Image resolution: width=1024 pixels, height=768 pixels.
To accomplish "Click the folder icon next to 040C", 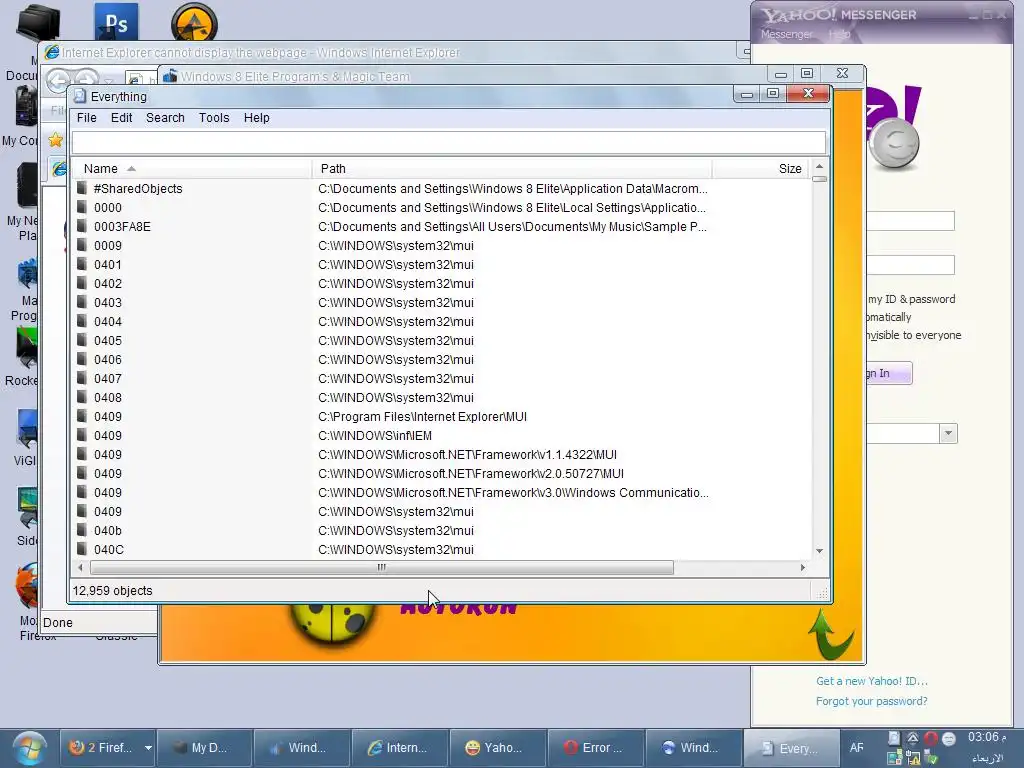I will [82, 549].
